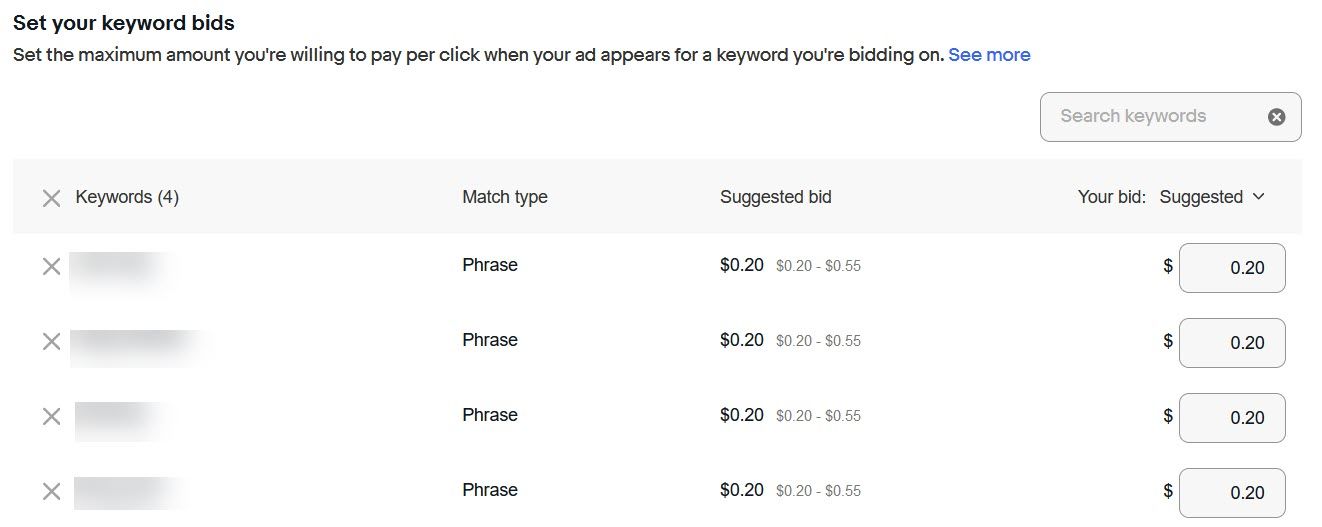Viewport: 1322px width, 527px height.
Task: Select the first row's Phrase match type
Action: tap(490, 265)
